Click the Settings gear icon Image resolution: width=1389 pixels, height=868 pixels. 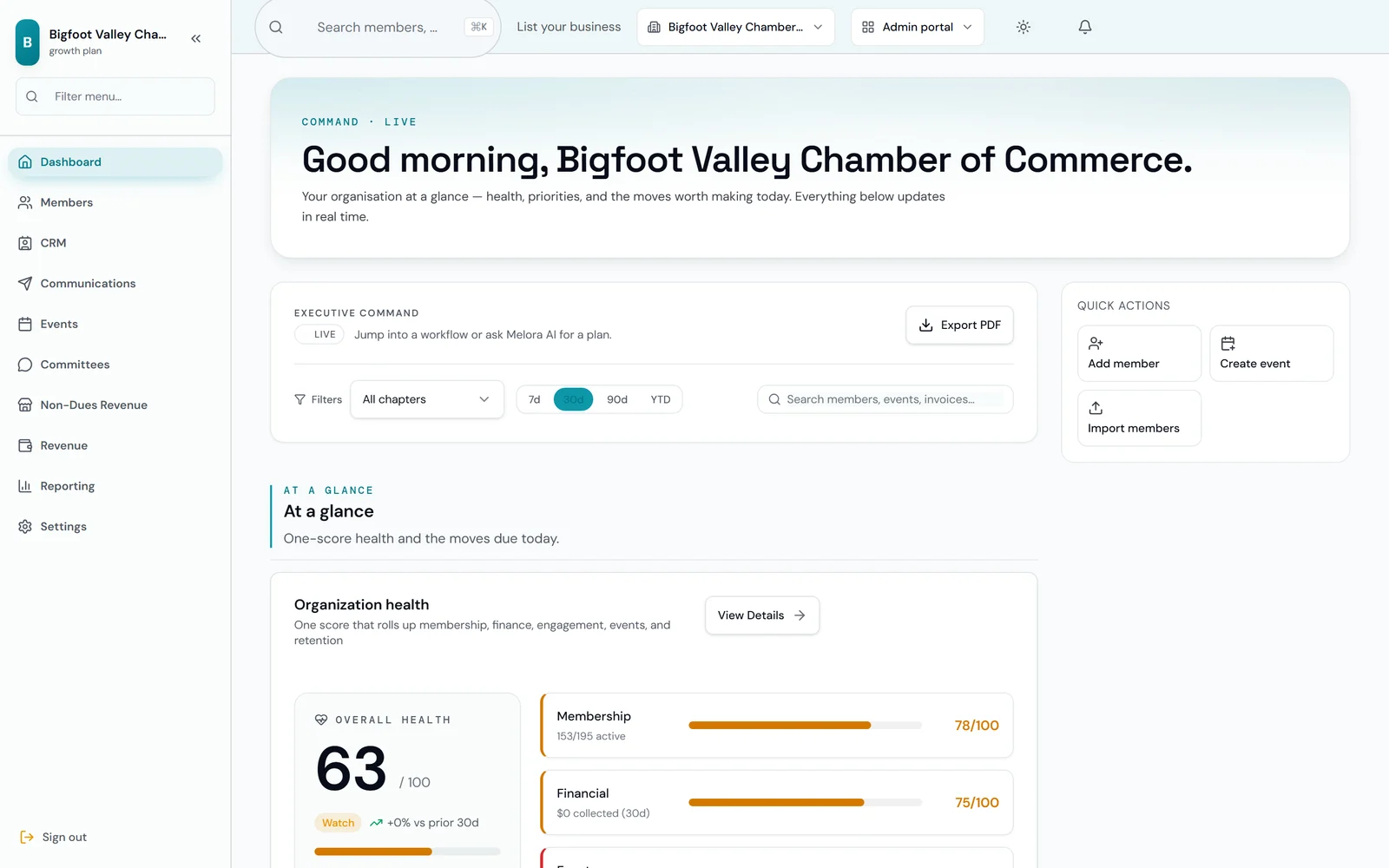(x=25, y=526)
